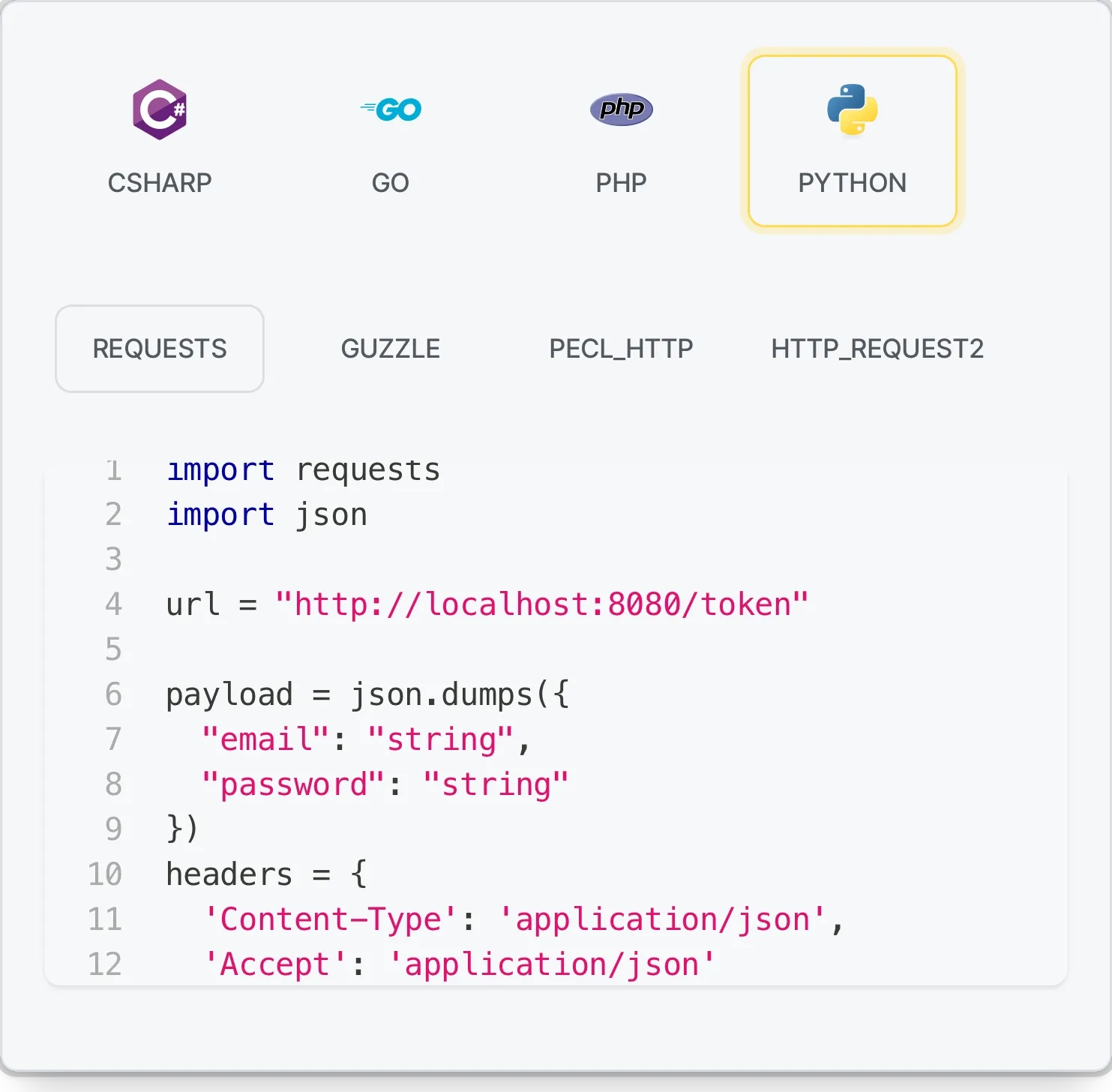Screen dimensions: 1112x1092
Task: Click the import requests statement
Action: [303, 469]
